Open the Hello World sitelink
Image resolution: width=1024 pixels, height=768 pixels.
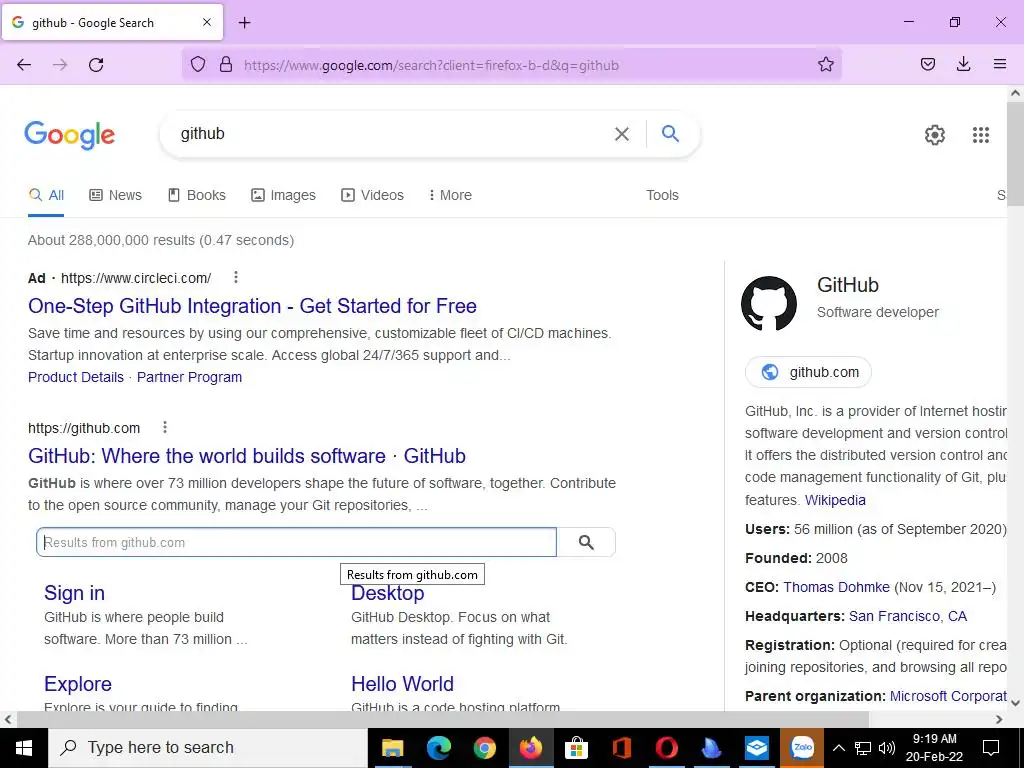[x=402, y=684]
